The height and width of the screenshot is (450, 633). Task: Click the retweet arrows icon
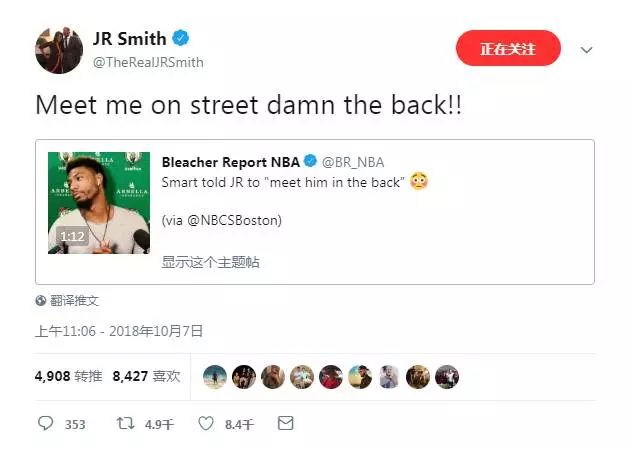[x=125, y=423]
